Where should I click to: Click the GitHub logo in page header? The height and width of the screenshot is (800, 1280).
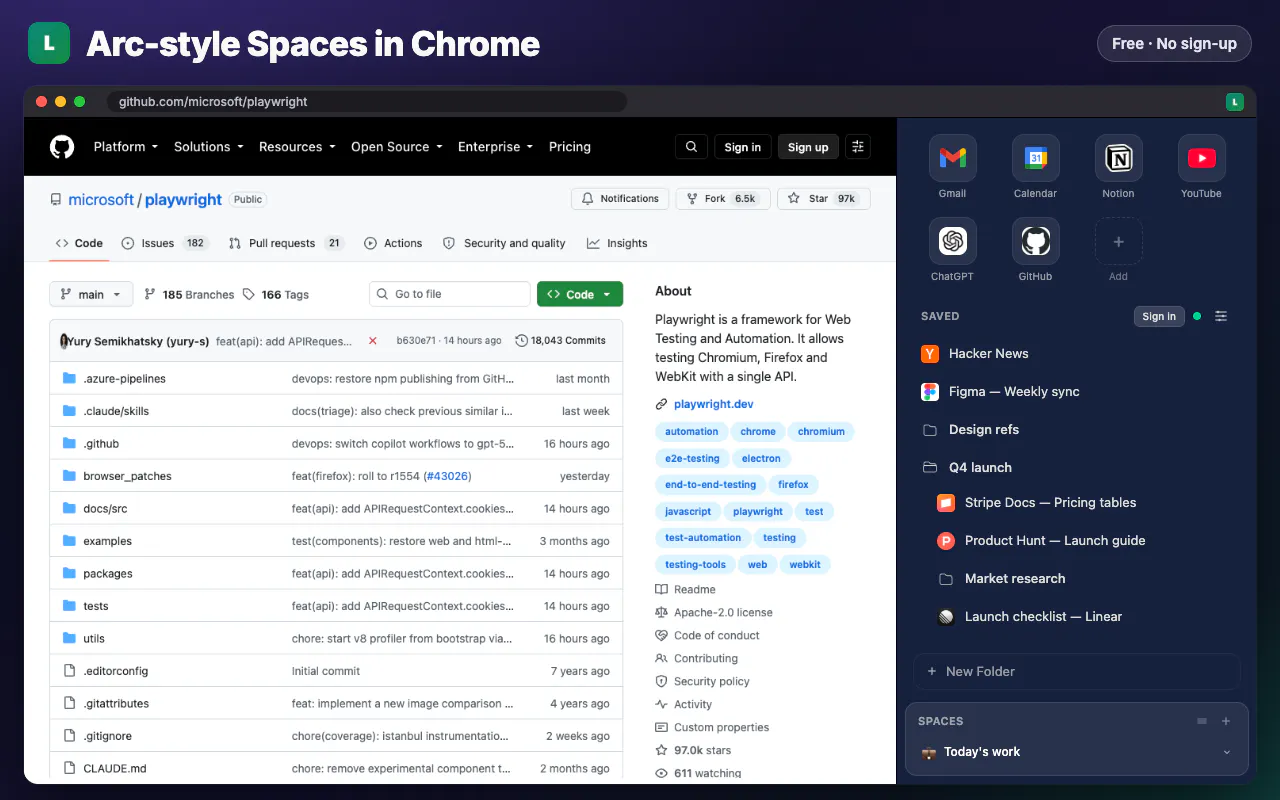click(x=62, y=147)
